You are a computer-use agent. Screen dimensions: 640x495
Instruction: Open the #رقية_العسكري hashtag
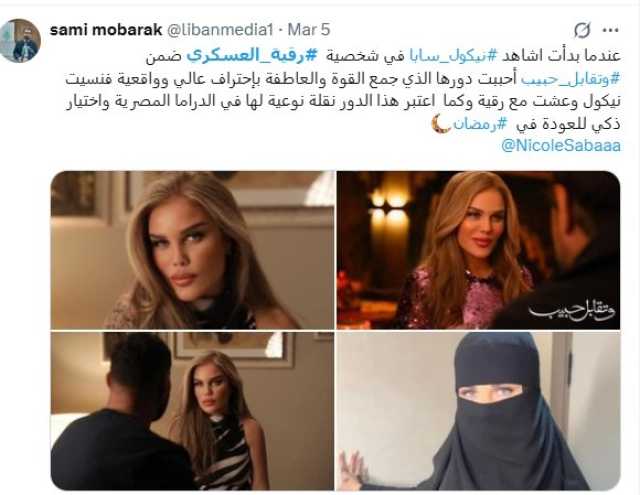click(x=252, y=56)
